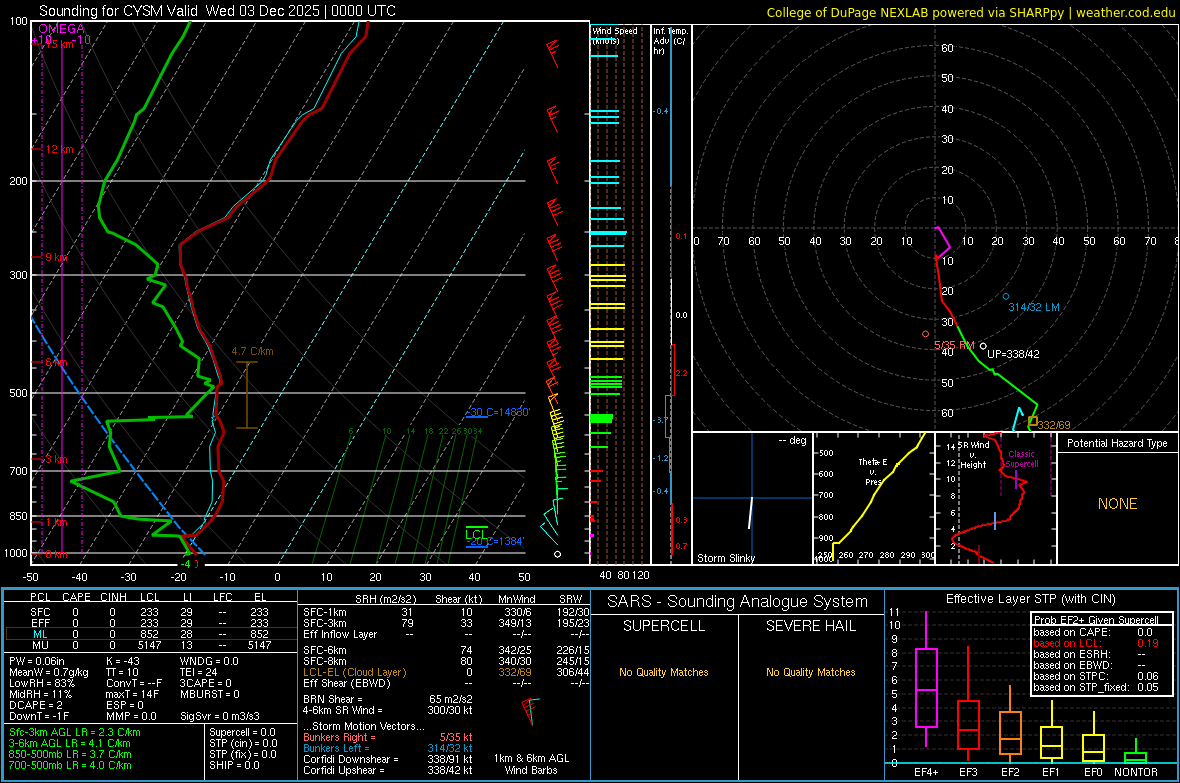Click the SUPERCELL column heading in SARS
The height and width of the screenshot is (783, 1180).
coord(664,626)
